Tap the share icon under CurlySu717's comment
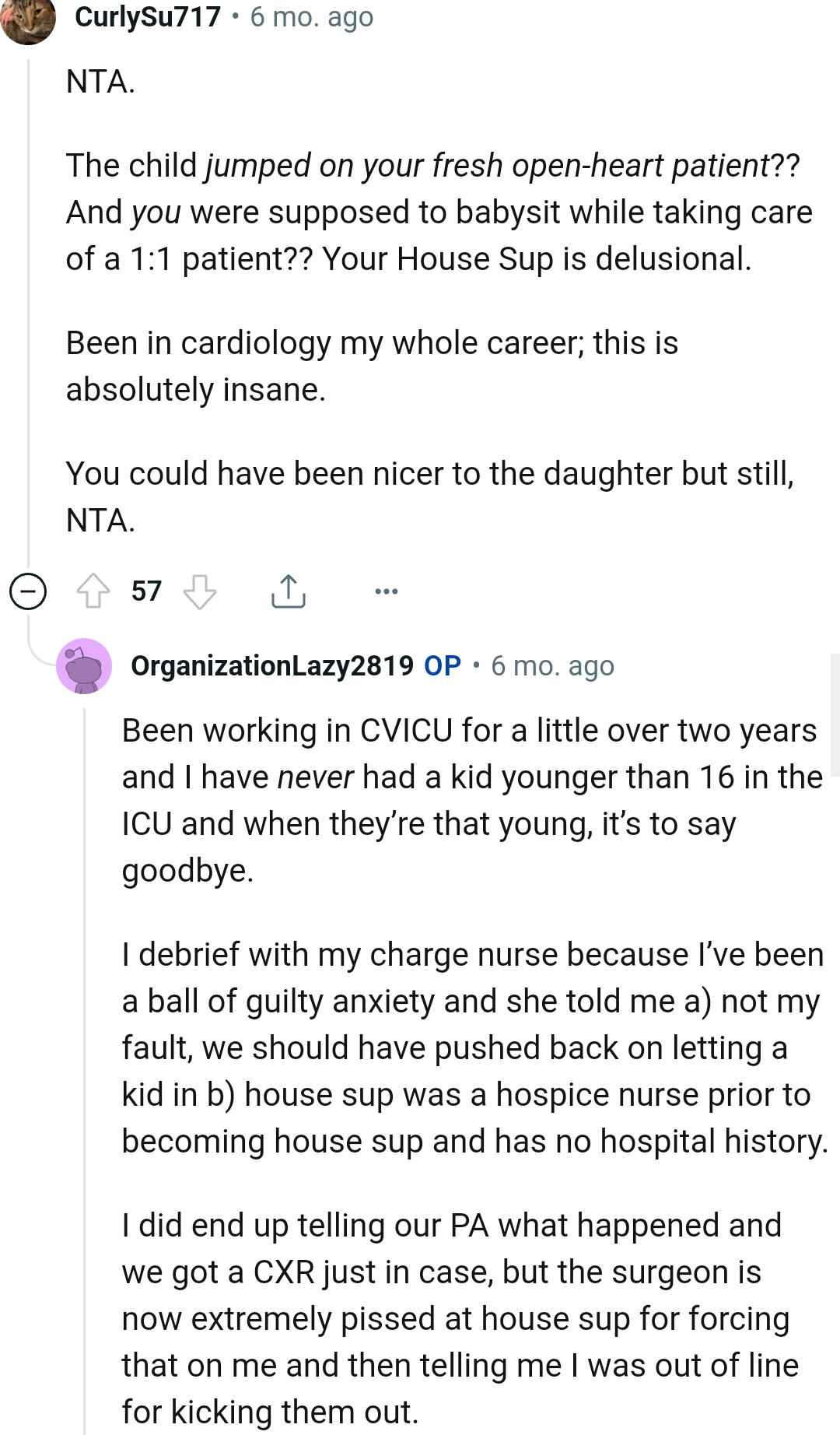Image resolution: width=840 pixels, height=1435 pixels. 289,591
